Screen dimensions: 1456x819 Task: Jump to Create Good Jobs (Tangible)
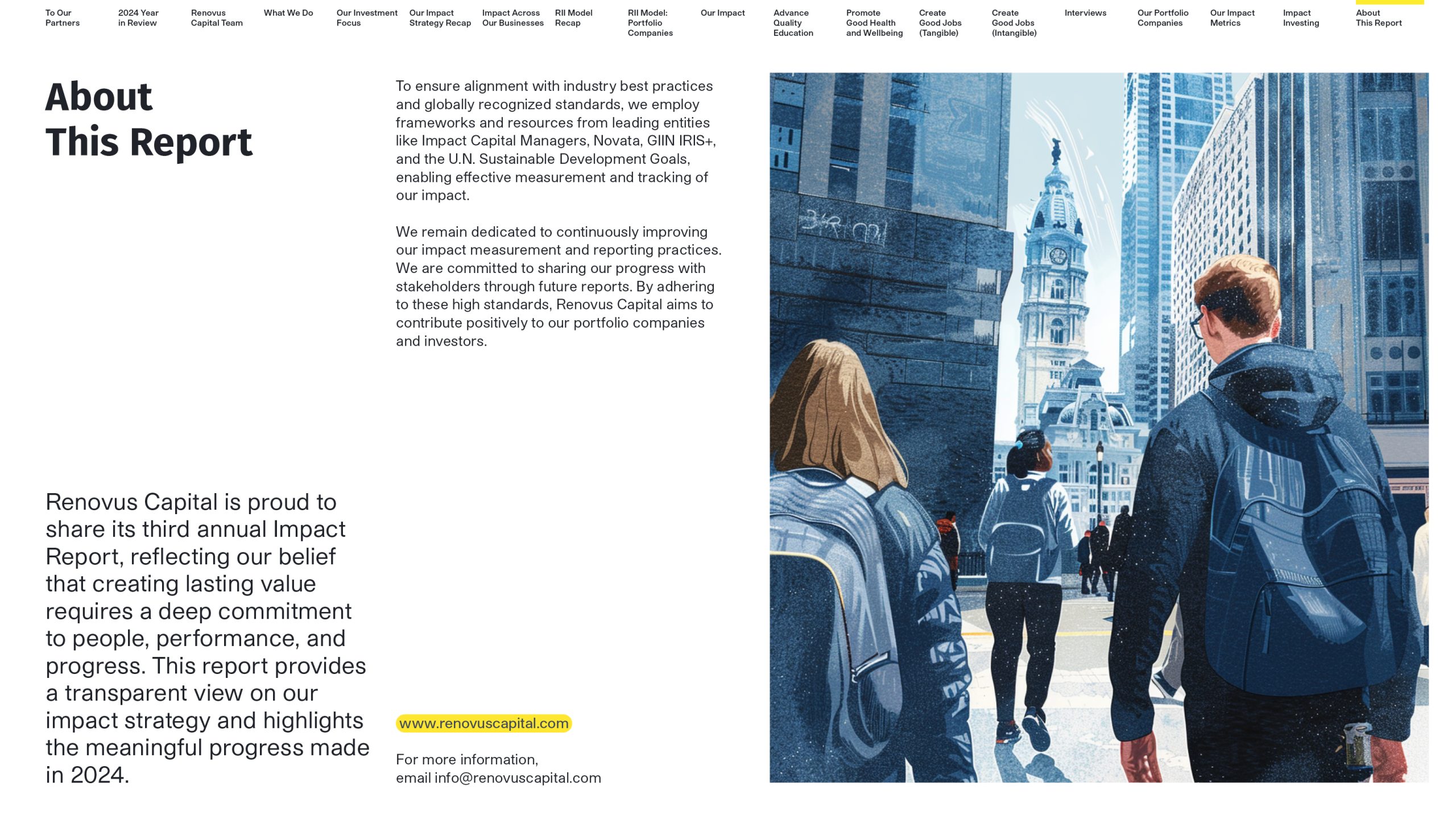point(940,23)
